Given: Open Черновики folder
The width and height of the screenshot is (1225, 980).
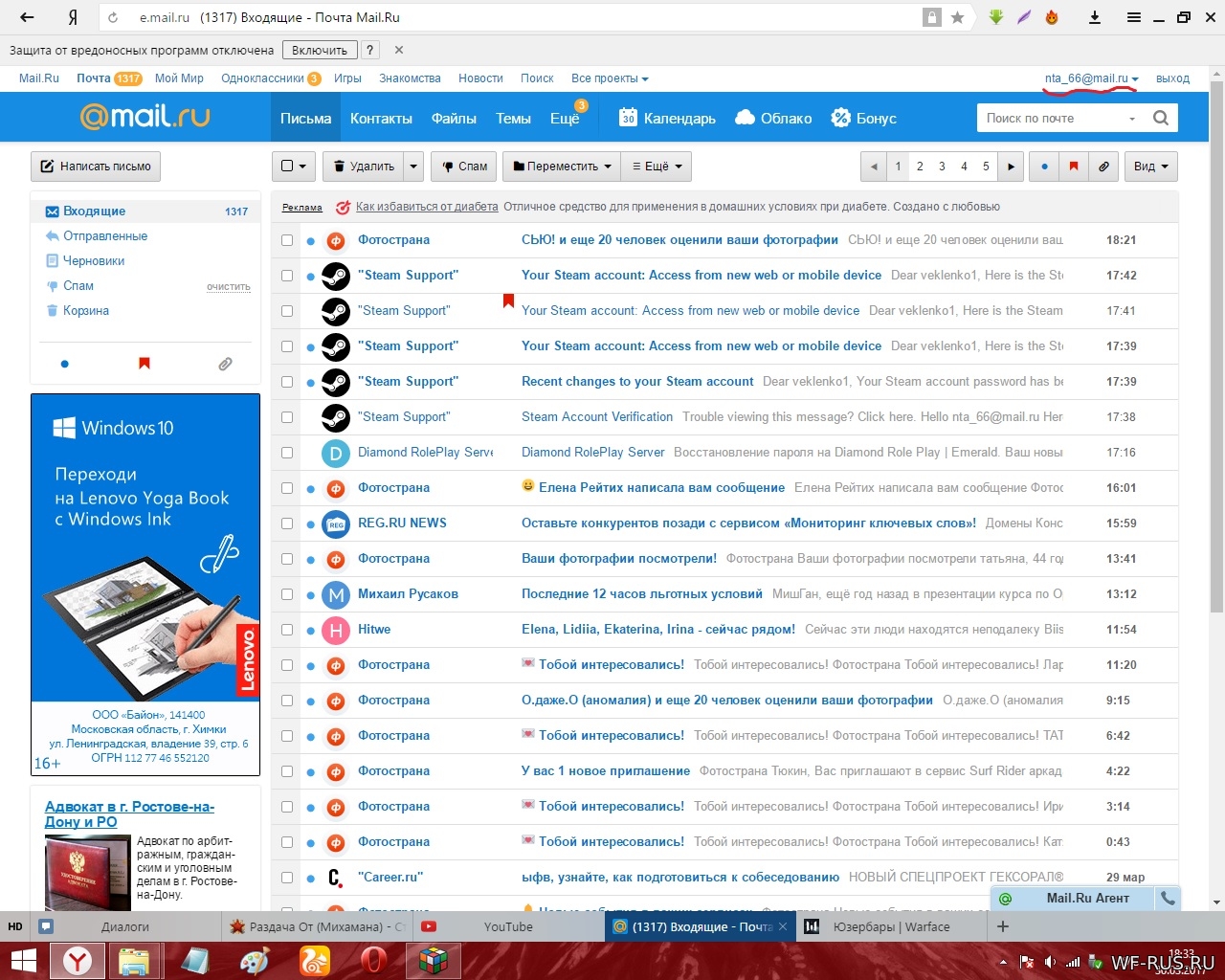Looking at the screenshot, I should coord(94,261).
